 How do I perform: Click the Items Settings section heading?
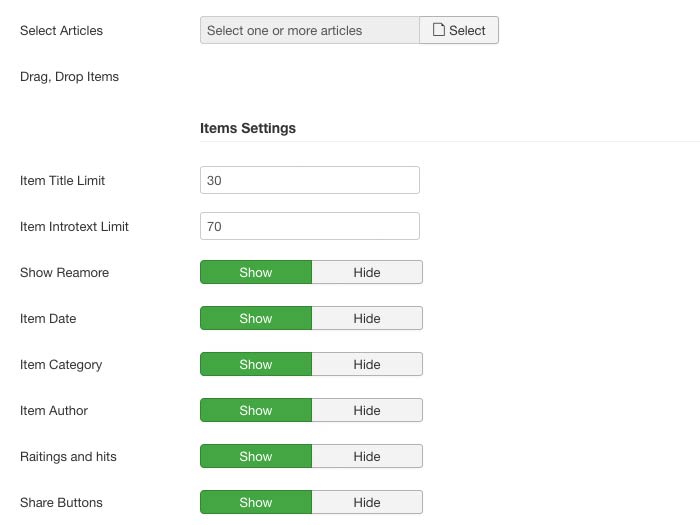(248, 128)
